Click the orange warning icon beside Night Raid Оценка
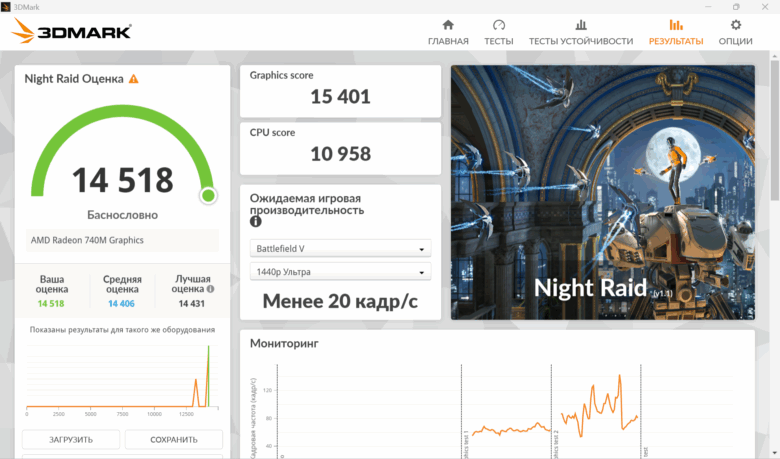Image resolution: width=780 pixels, height=459 pixels. coord(133,79)
